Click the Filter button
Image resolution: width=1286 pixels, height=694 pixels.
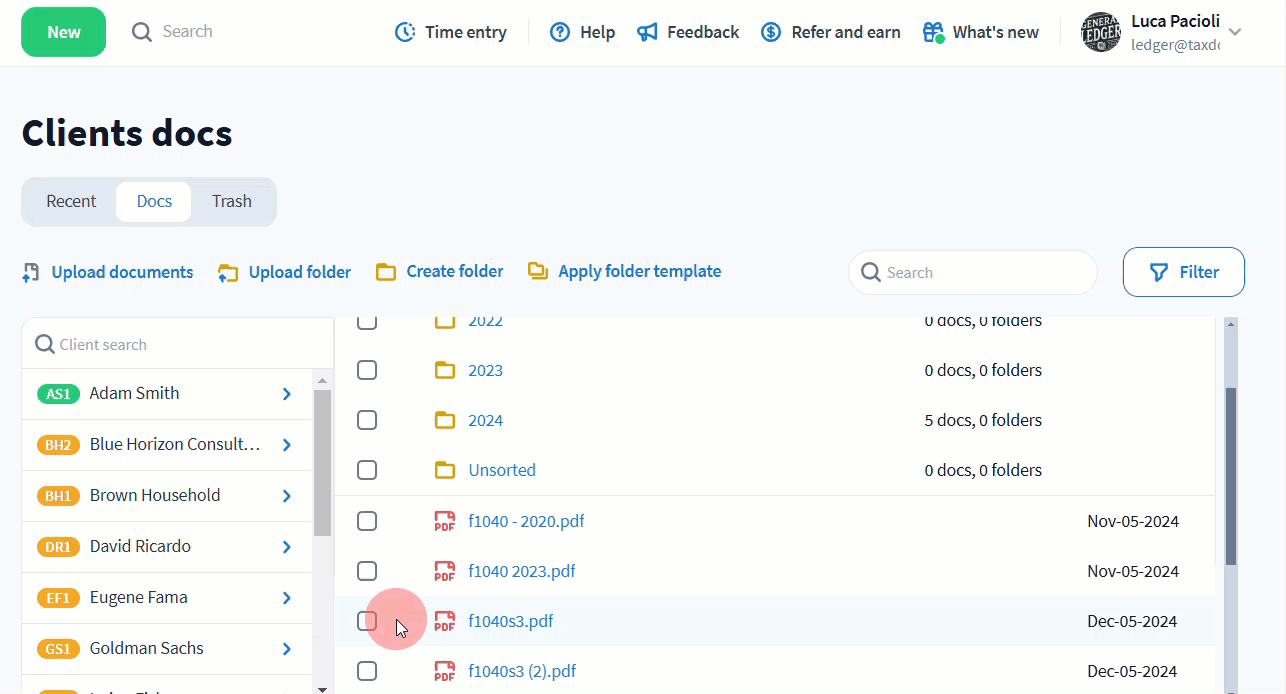click(1183, 272)
